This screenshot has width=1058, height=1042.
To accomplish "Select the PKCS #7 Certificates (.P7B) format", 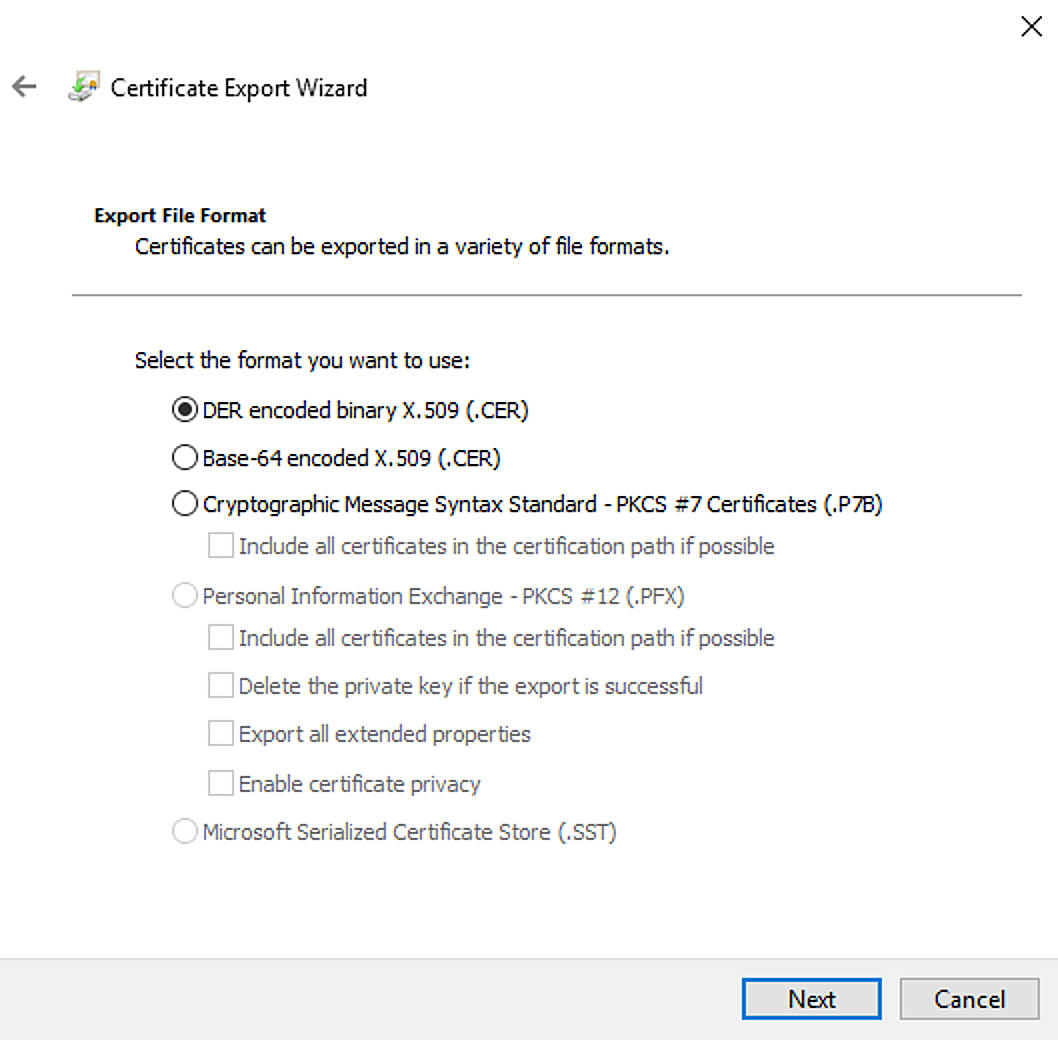I will (184, 504).
